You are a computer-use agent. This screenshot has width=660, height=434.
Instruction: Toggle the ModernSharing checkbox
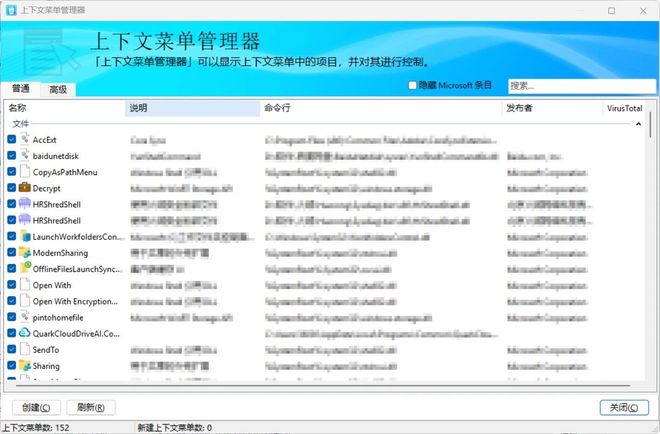point(12,252)
